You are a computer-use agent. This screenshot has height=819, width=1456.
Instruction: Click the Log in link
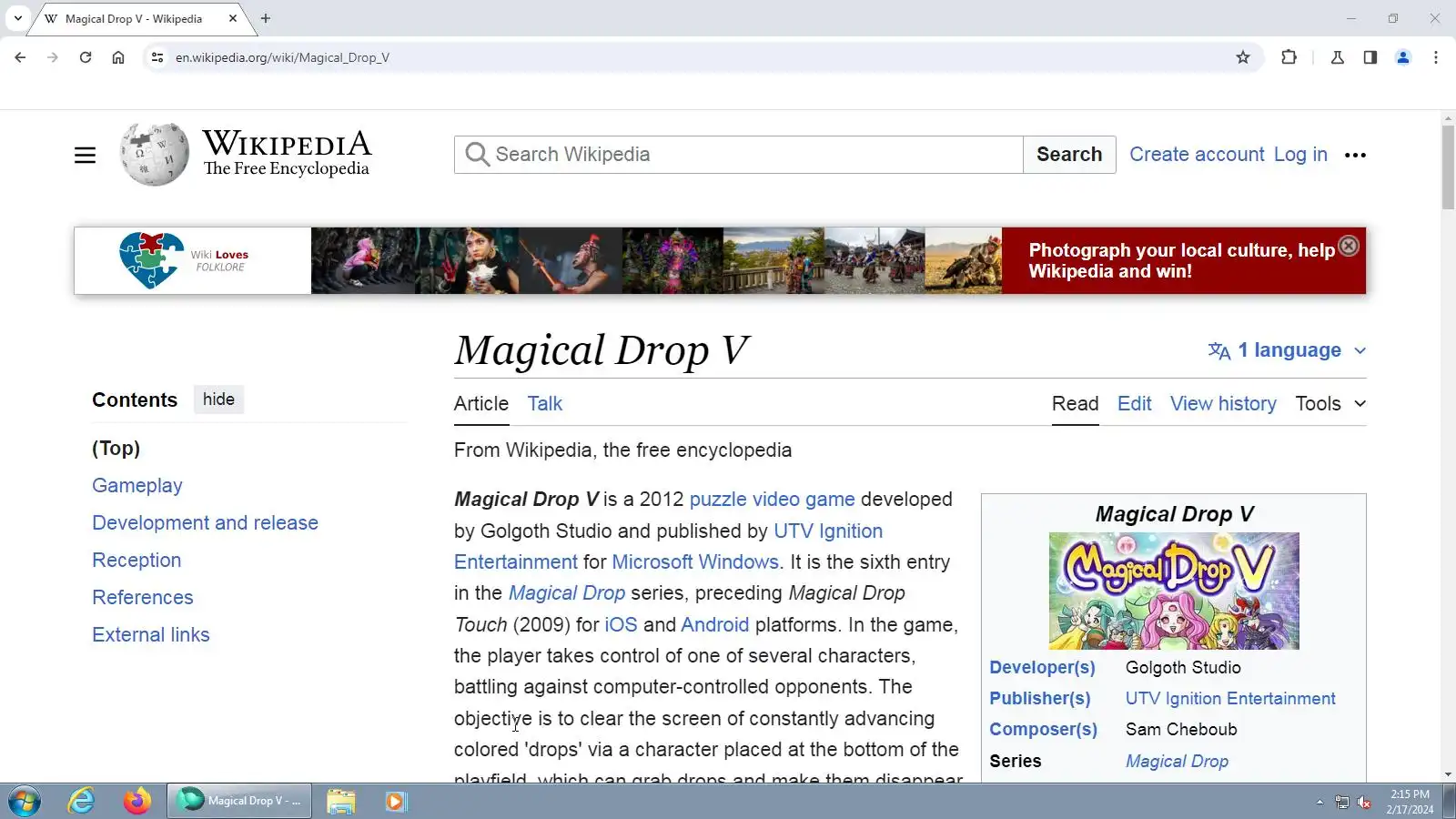tap(1300, 155)
